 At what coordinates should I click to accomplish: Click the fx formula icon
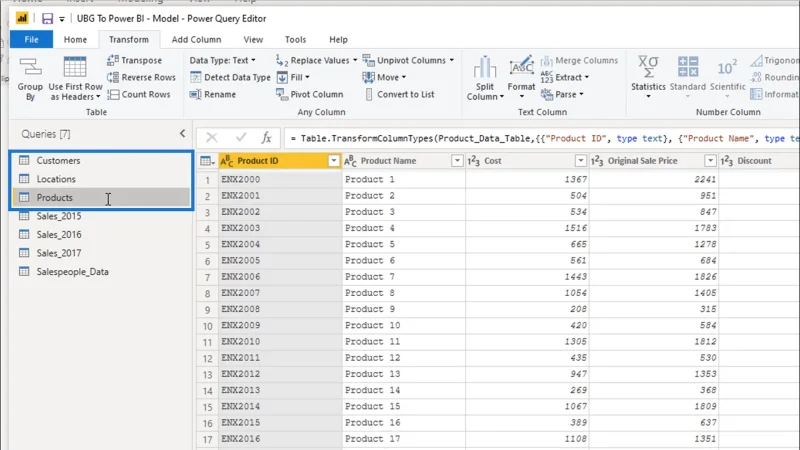pyautogui.click(x=266, y=138)
